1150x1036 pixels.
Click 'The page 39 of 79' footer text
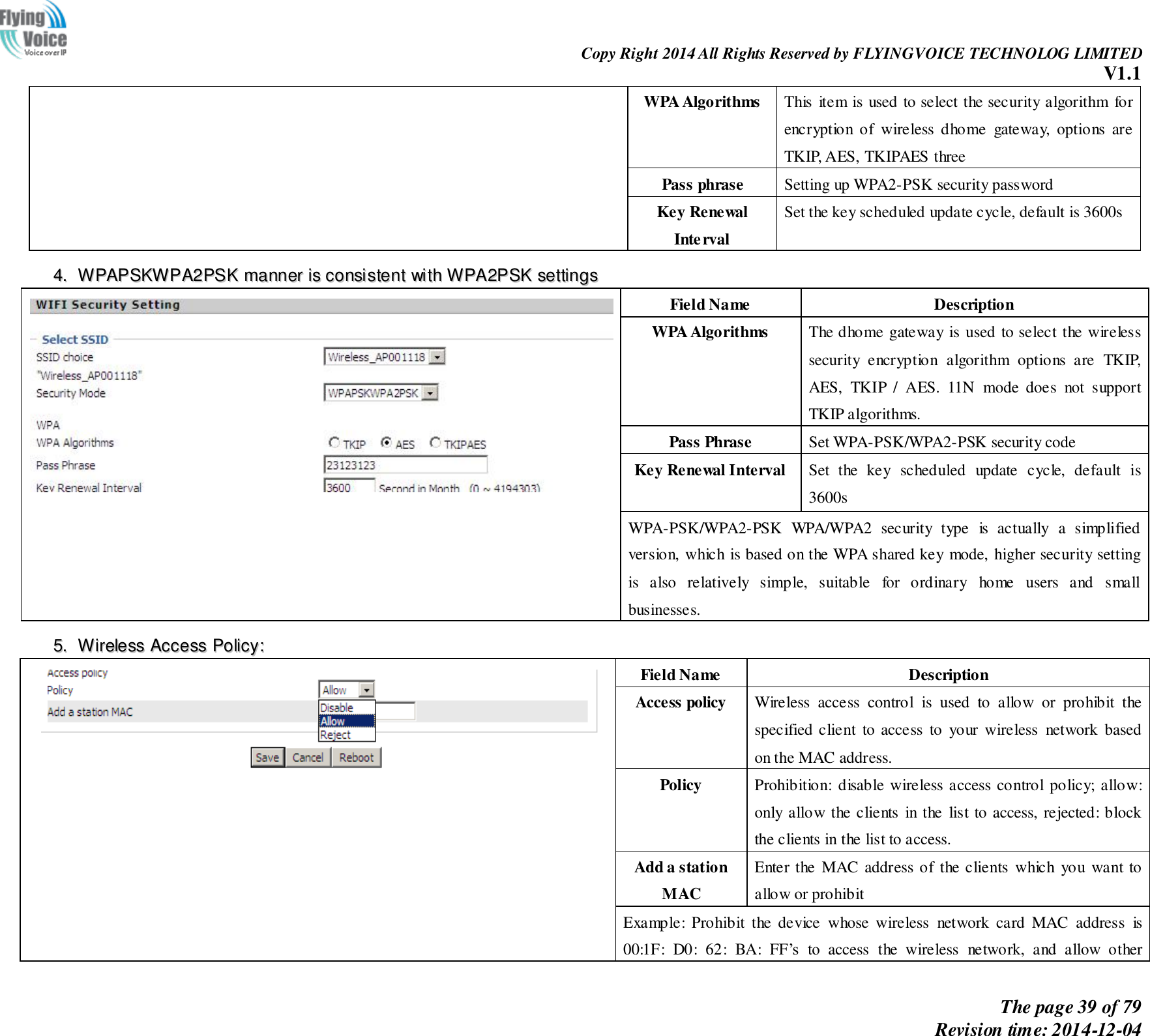pos(1070,1007)
